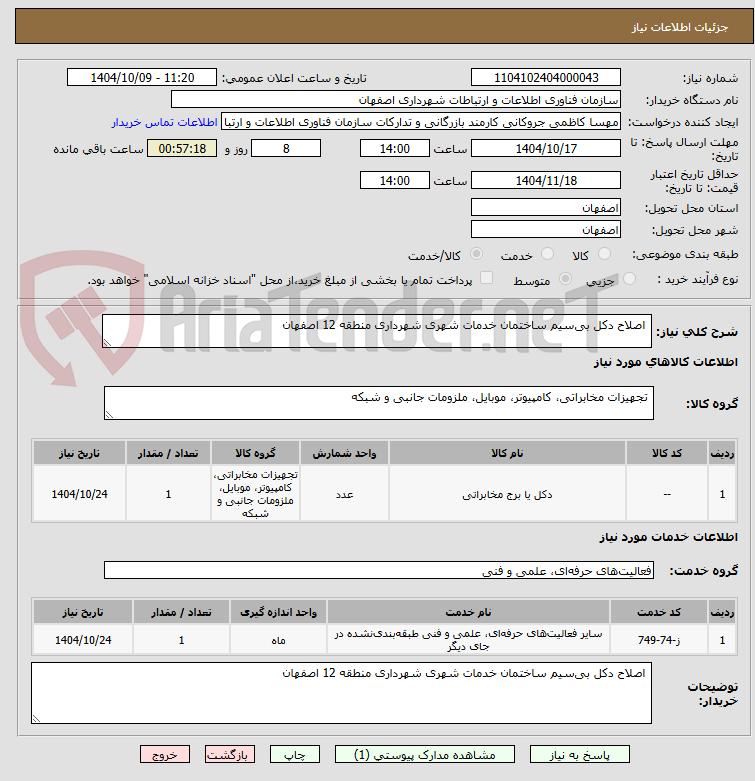Click the unit cell عدد in goods table
This screenshot has width=755, height=781.
pos(344,494)
